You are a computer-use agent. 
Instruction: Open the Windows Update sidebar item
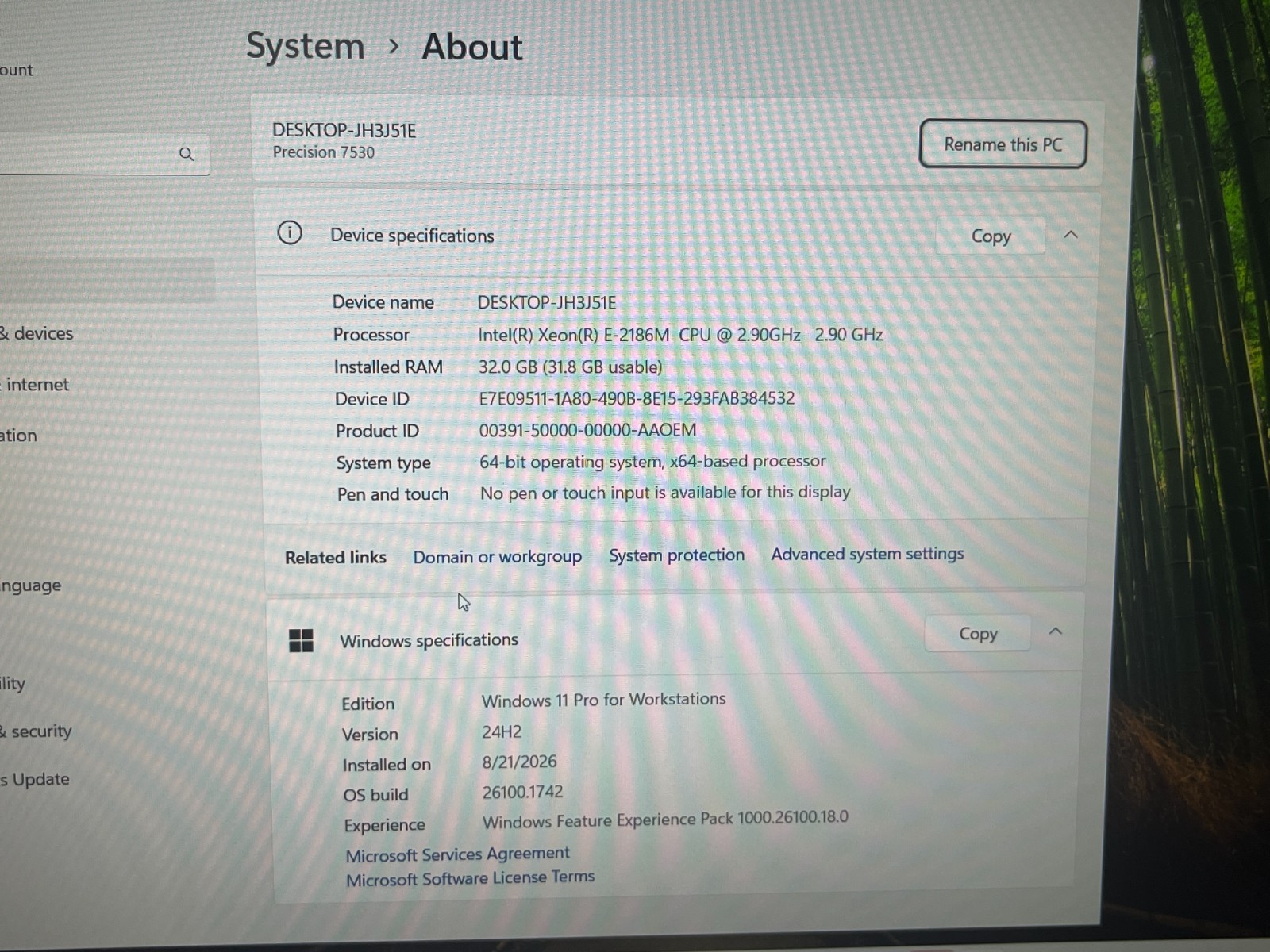(x=35, y=779)
